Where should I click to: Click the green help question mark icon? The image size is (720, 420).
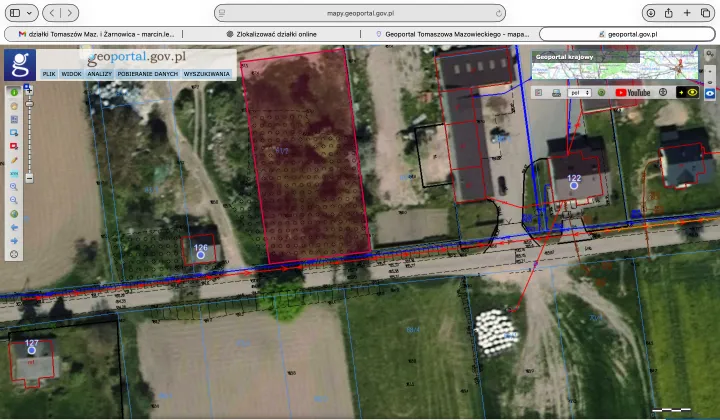point(602,92)
